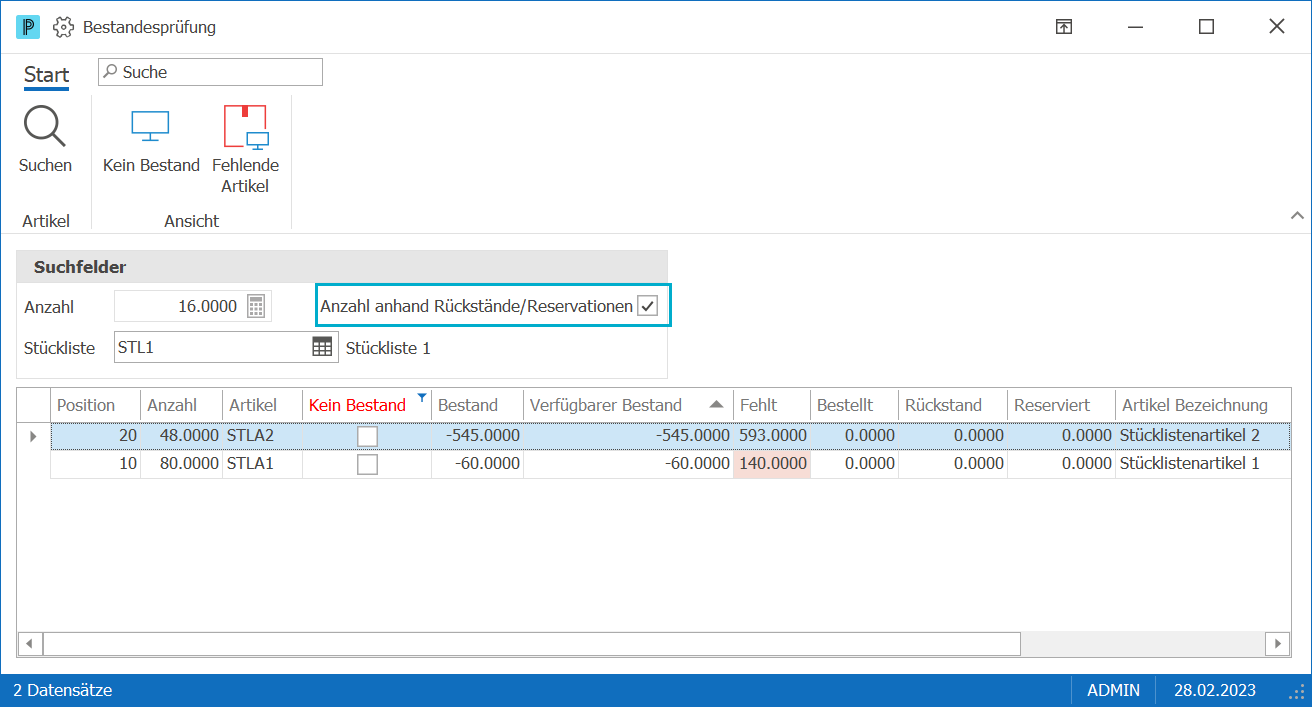Image resolution: width=1312 pixels, height=707 pixels.
Task: Click the row indicator arrow for STLA2
Action: tap(34, 436)
